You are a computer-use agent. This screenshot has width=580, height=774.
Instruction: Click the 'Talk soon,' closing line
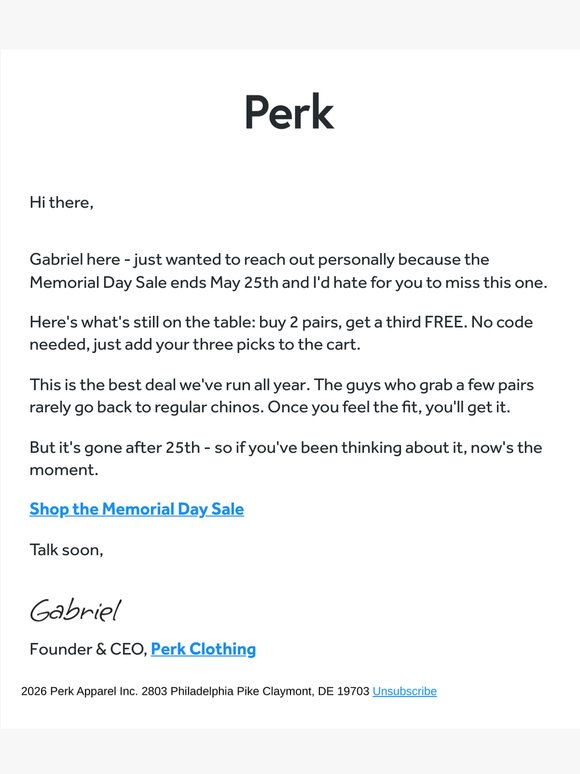coord(67,549)
